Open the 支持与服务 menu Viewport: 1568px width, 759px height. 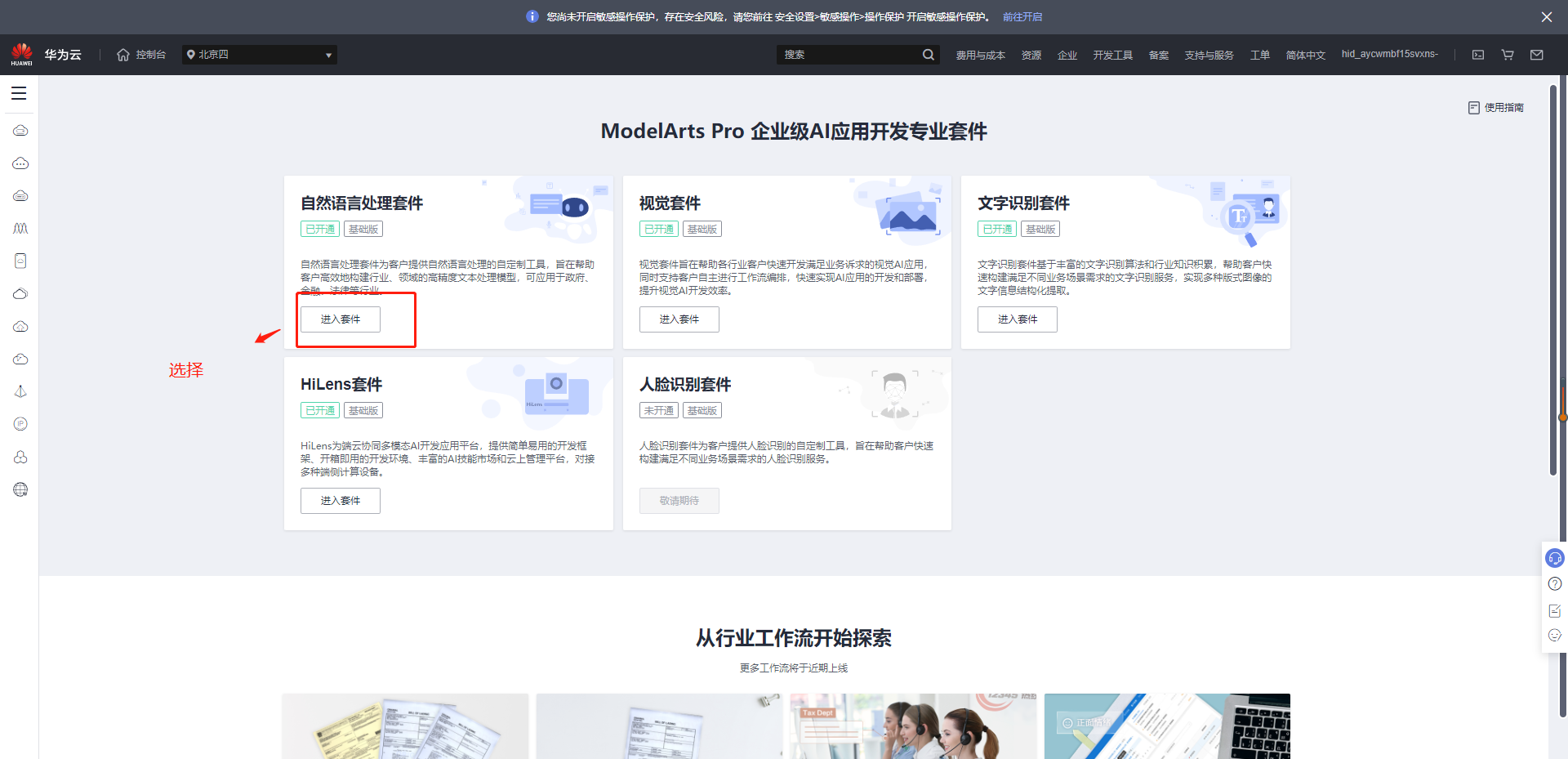pyautogui.click(x=1209, y=55)
